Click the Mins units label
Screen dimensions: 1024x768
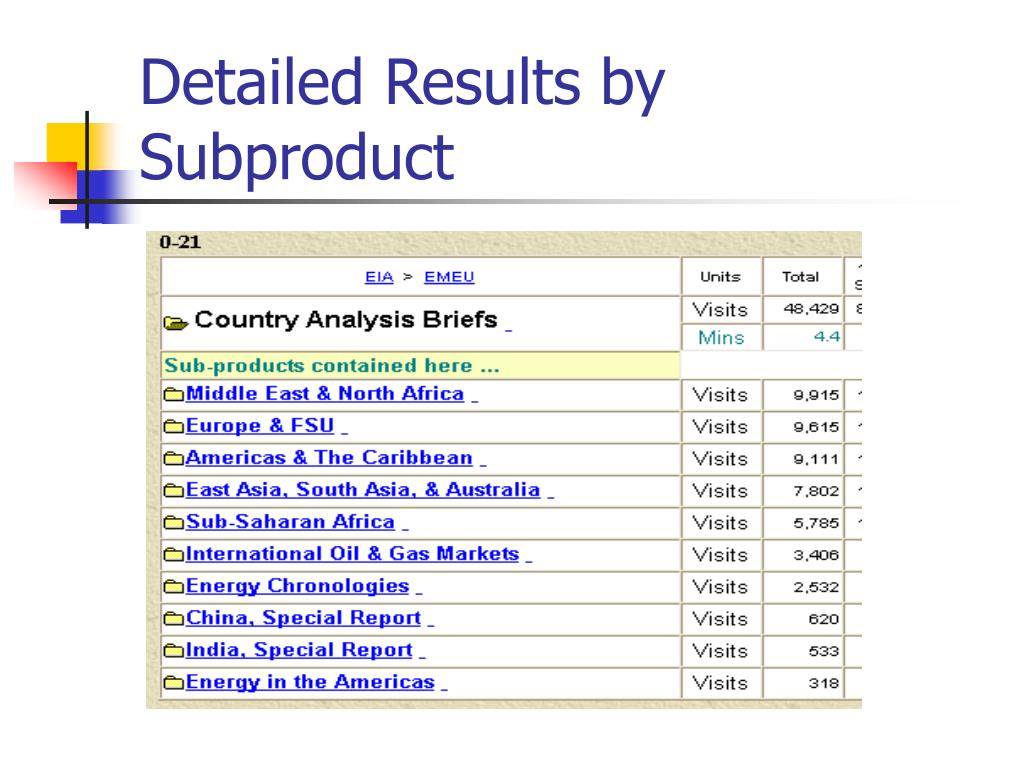[x=721, y=338]
